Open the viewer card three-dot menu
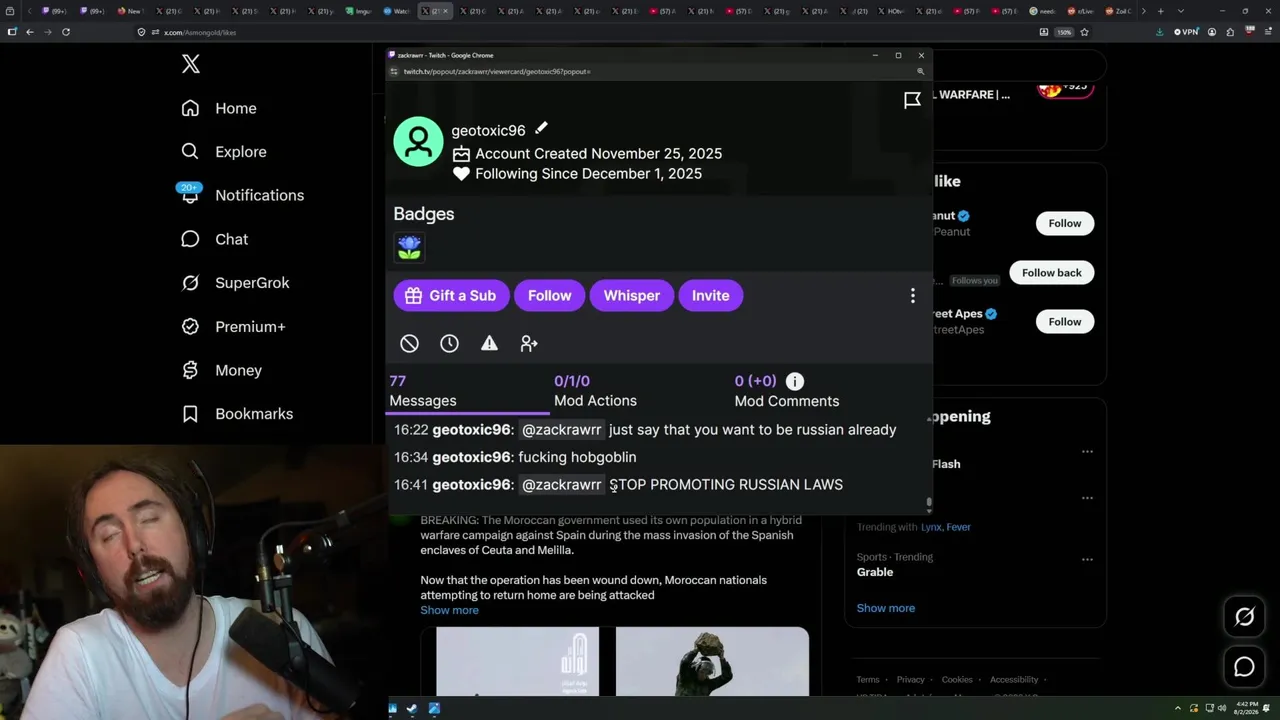Viewport: 1280px width, 720px height. [912, 296]
